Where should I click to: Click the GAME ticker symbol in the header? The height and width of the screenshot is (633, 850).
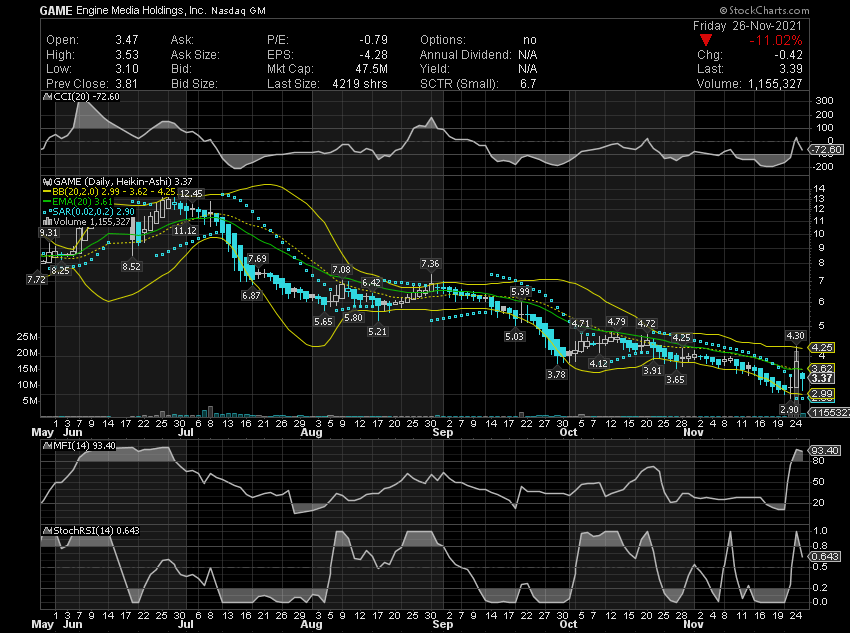pyautogui.click(x=56, y=11)
